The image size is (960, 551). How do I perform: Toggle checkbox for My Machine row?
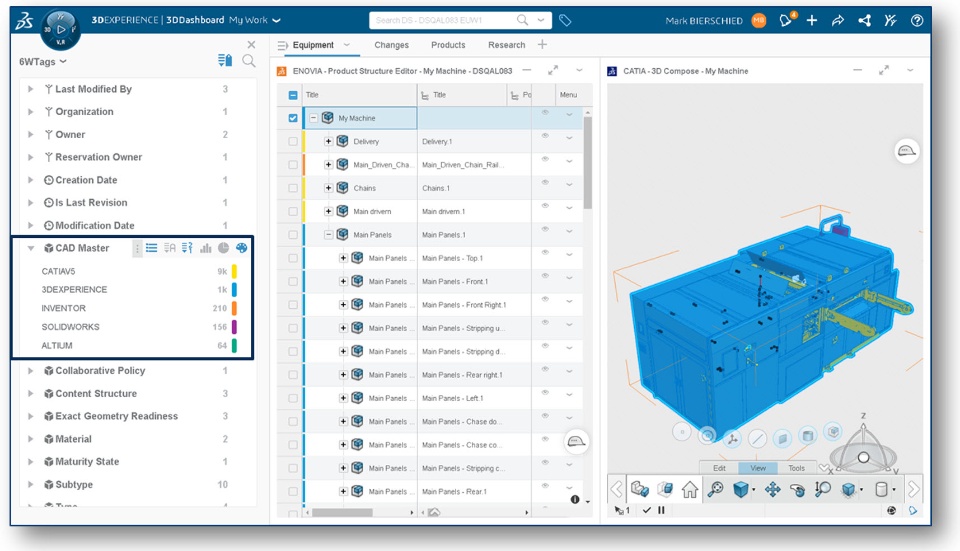pos(293,118)
